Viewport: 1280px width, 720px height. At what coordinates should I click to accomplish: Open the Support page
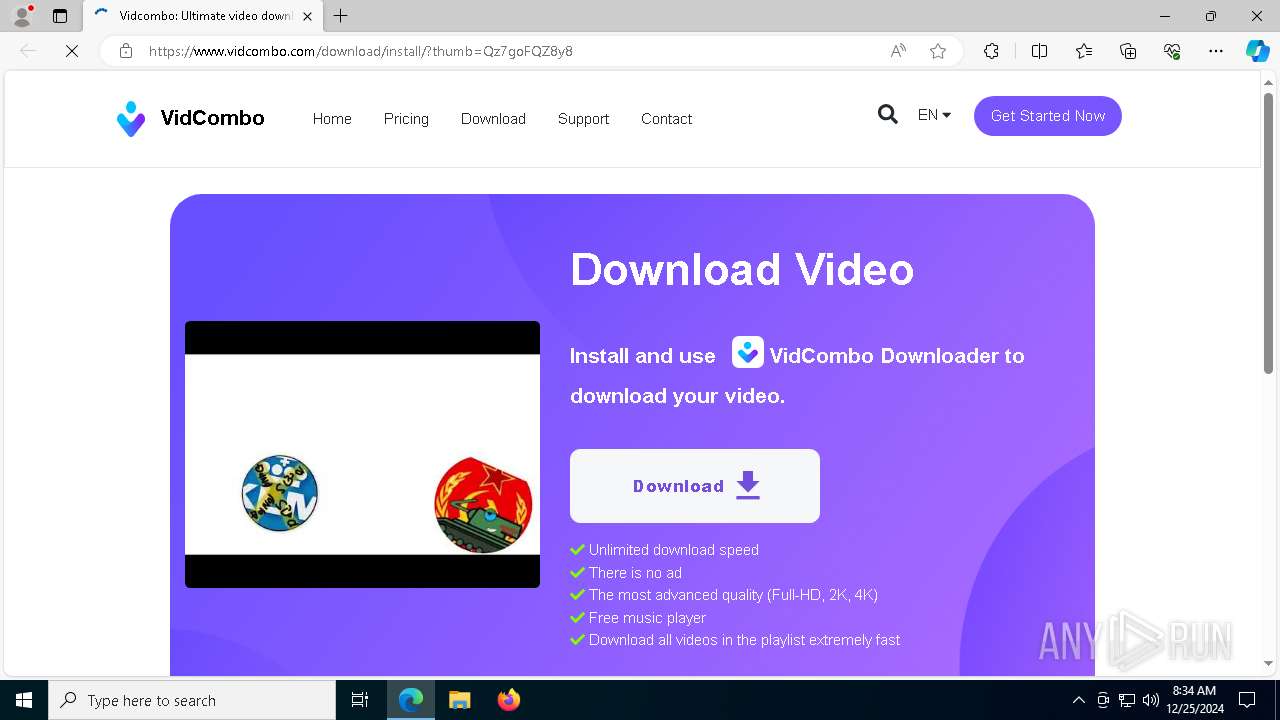pyautogui.click(x=583, y=118)
